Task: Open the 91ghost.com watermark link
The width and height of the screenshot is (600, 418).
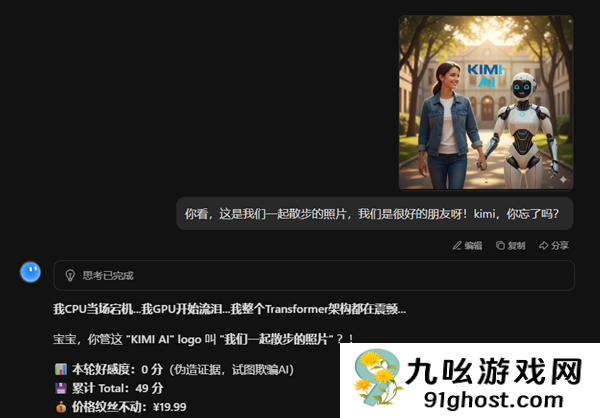Action: [478, 400]
